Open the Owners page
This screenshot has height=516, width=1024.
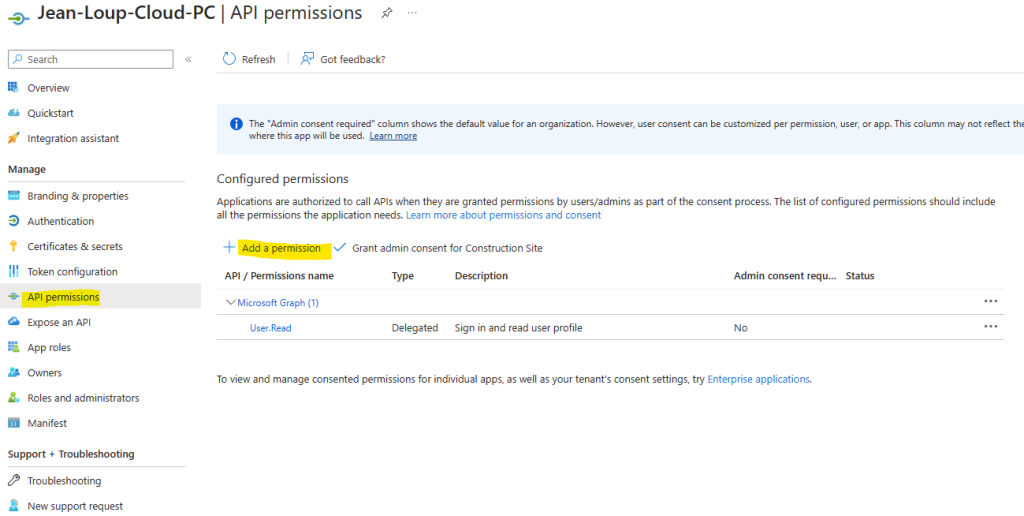(x=44, y=373)
